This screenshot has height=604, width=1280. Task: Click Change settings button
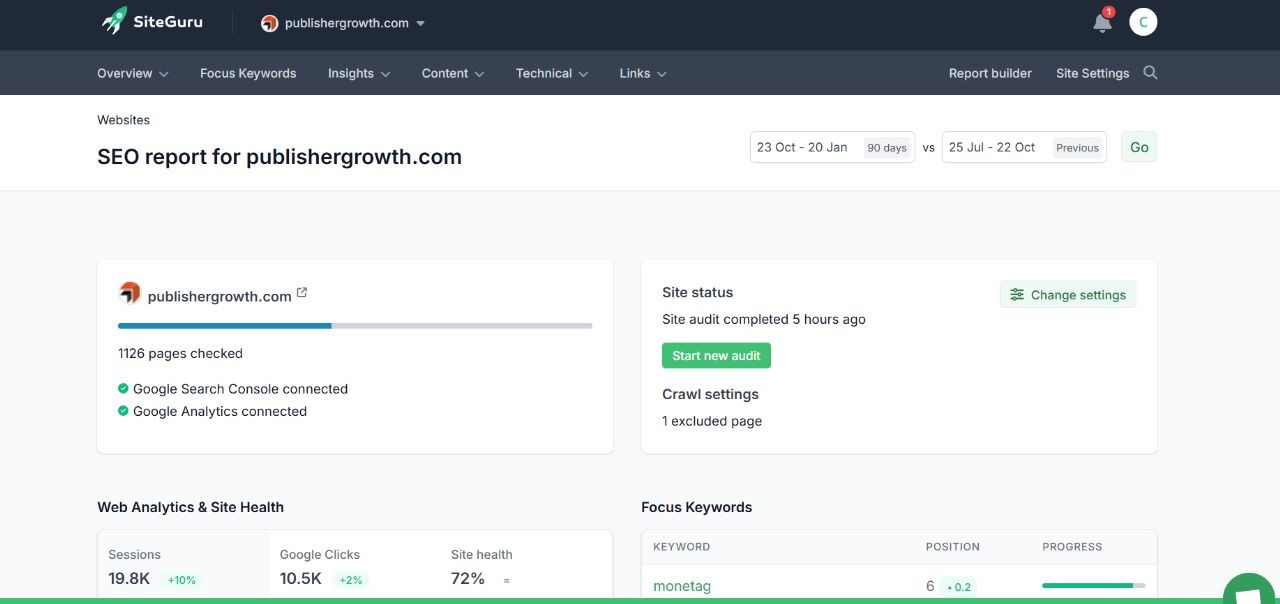pyautogui.click(x=1068, y=294)
